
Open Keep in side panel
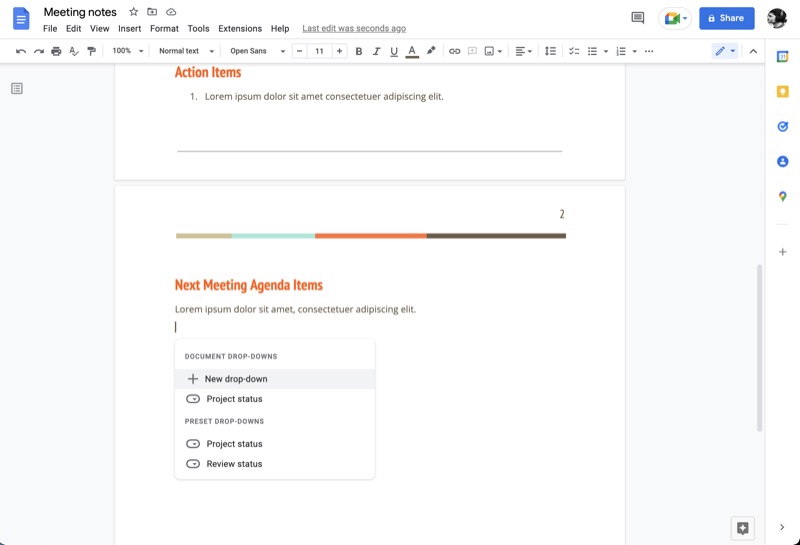783,91
